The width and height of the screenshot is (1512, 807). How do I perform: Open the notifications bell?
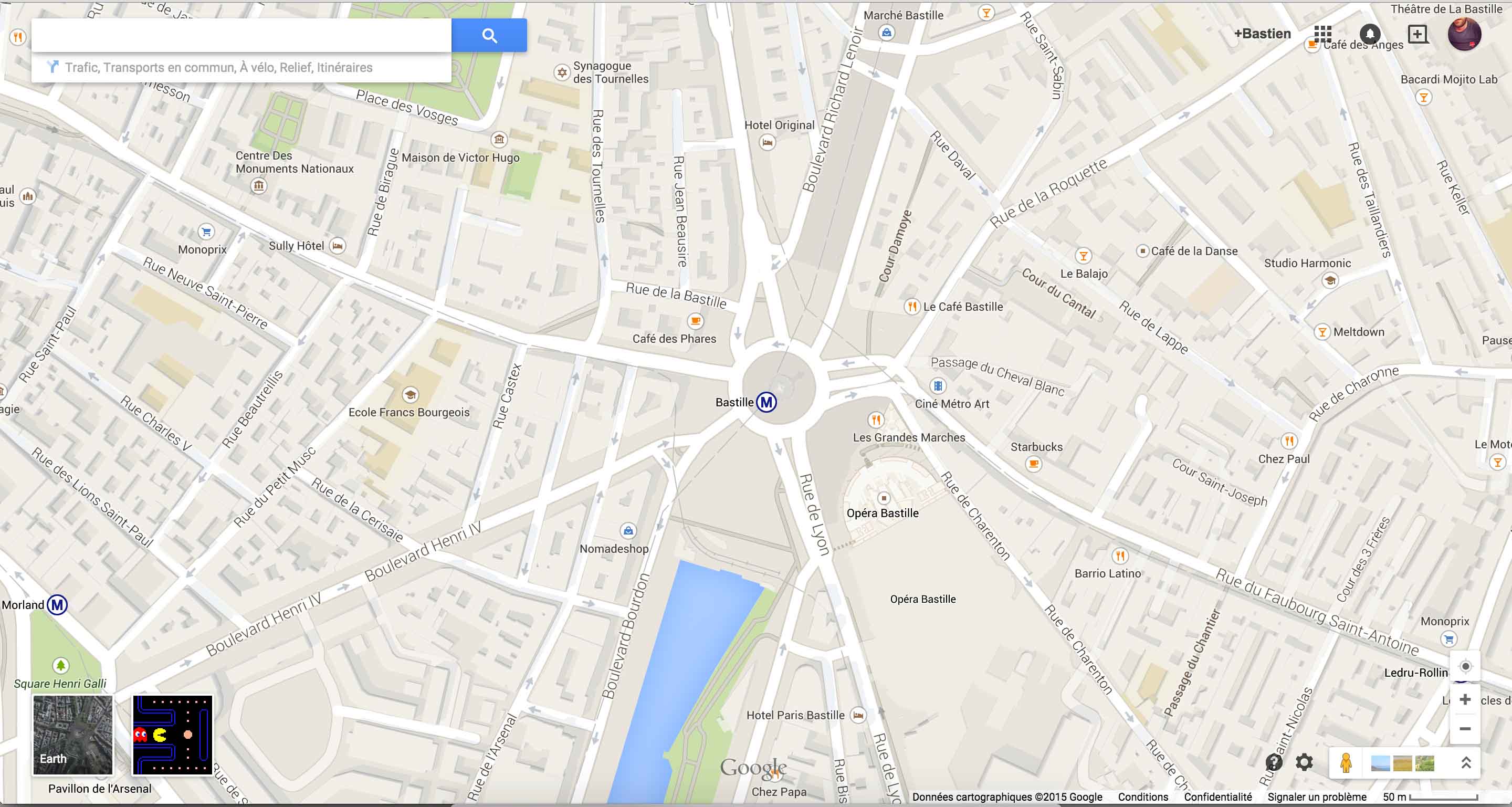(x=1369, y=34)
